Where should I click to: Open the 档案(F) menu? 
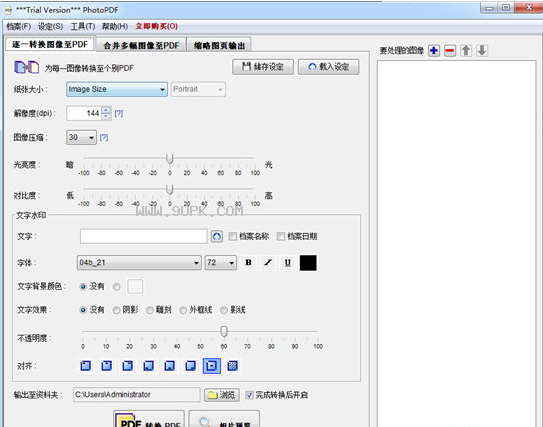coord(19,26)
